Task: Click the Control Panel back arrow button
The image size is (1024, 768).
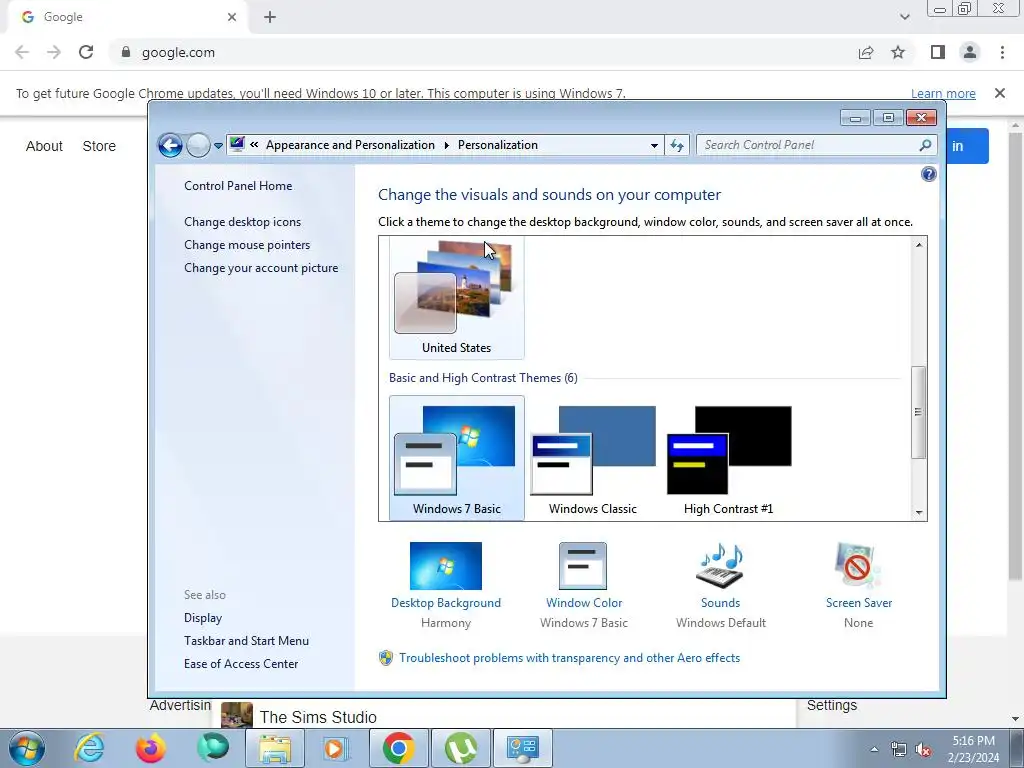Action: 170,145
